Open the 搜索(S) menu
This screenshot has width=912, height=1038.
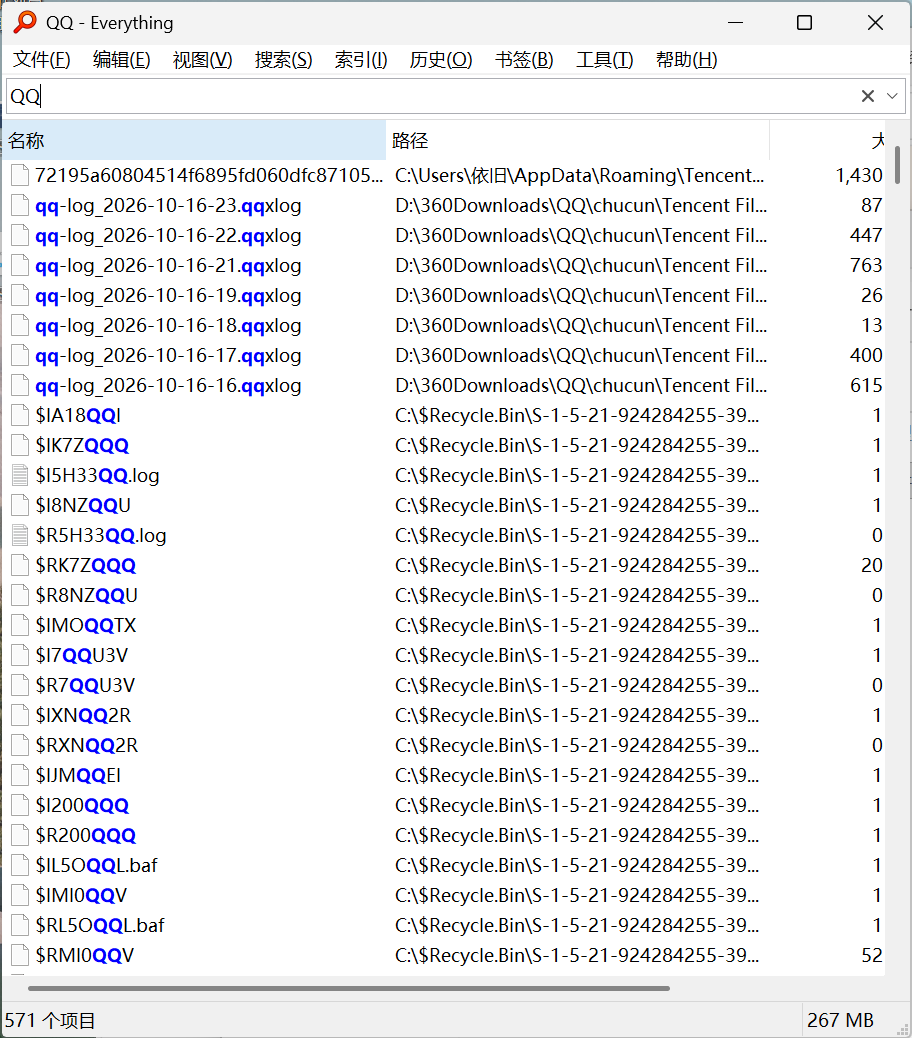[283, 60]
